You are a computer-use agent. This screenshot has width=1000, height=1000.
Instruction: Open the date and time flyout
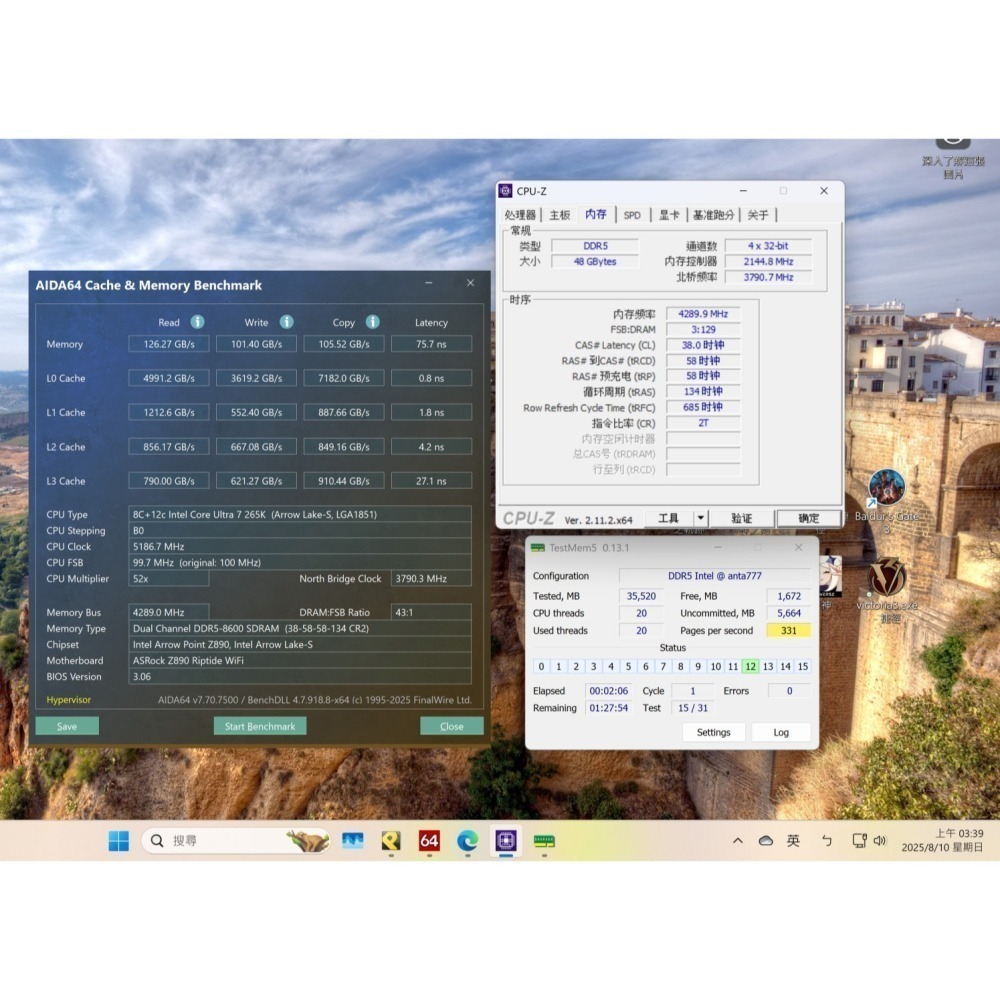943,840
